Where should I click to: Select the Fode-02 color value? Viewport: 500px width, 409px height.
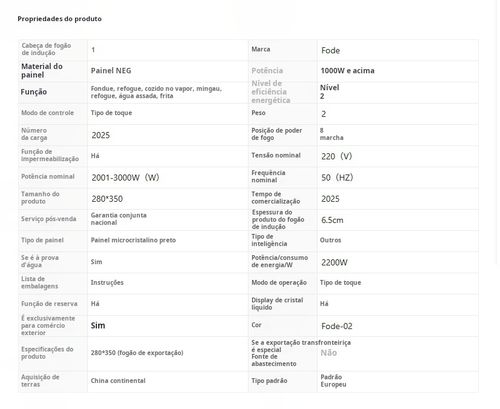(337, 326)
